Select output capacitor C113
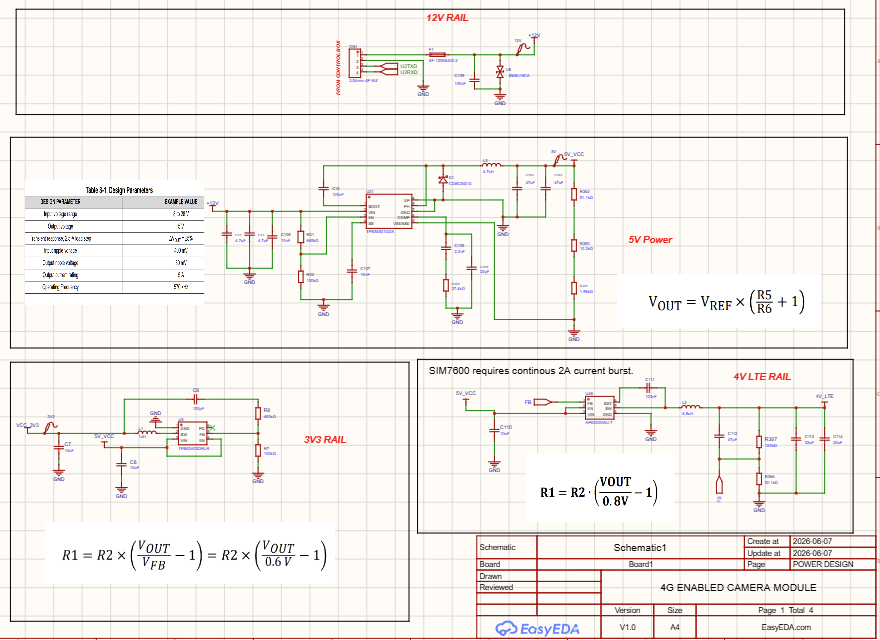Viewport: 880px width, 640px height. (796, 438)
